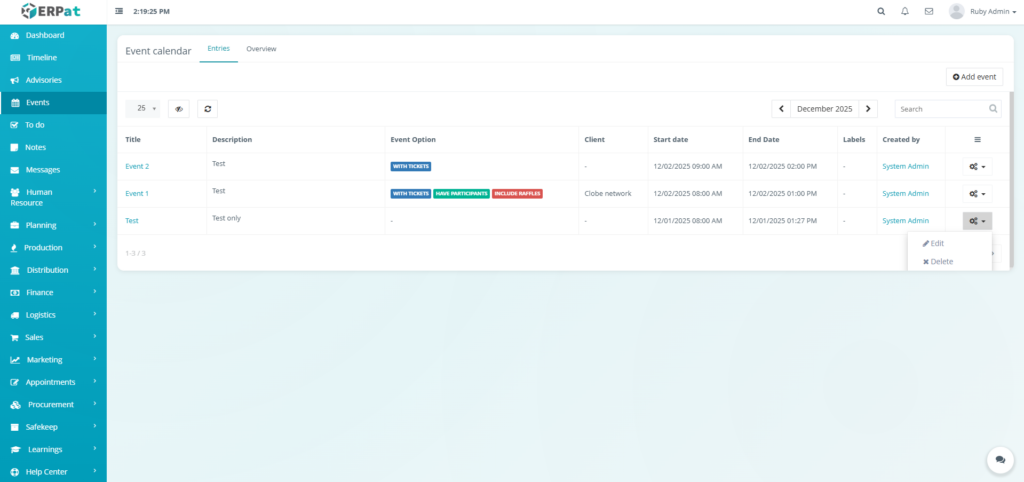Click the search magnifier icon in top bar
Image resolution: width=1024 pixels, height=482 pixels.
[x=881, y=12]
